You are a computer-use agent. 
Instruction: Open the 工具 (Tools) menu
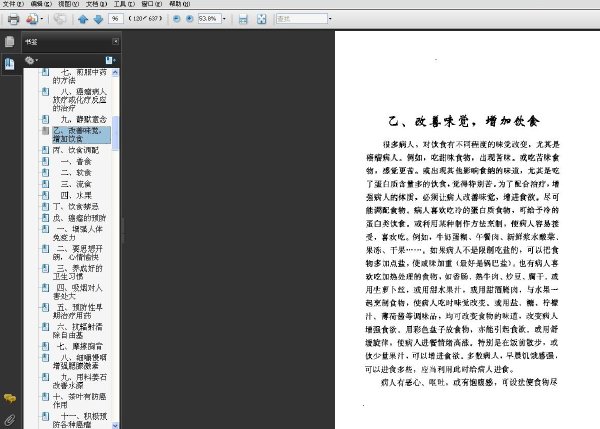click(124, 4)
